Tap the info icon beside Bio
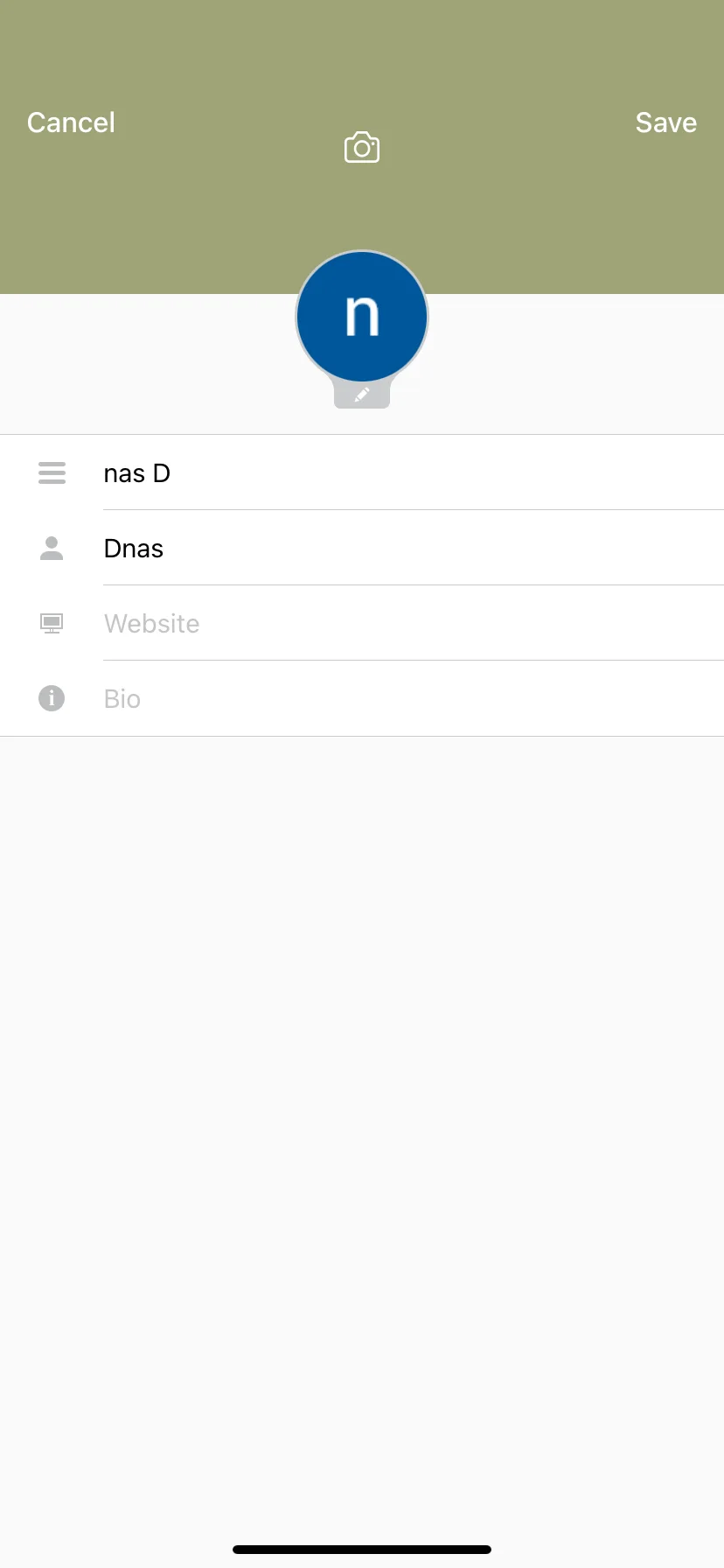The image size is (724, 1568). click(x=52, y=698)
